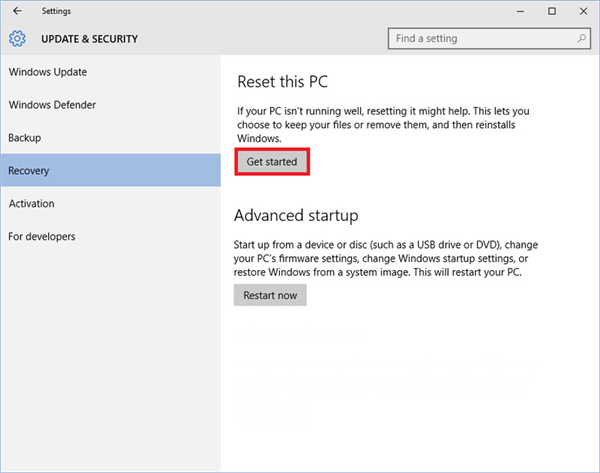Click the back arrow in the title bar

17,11
